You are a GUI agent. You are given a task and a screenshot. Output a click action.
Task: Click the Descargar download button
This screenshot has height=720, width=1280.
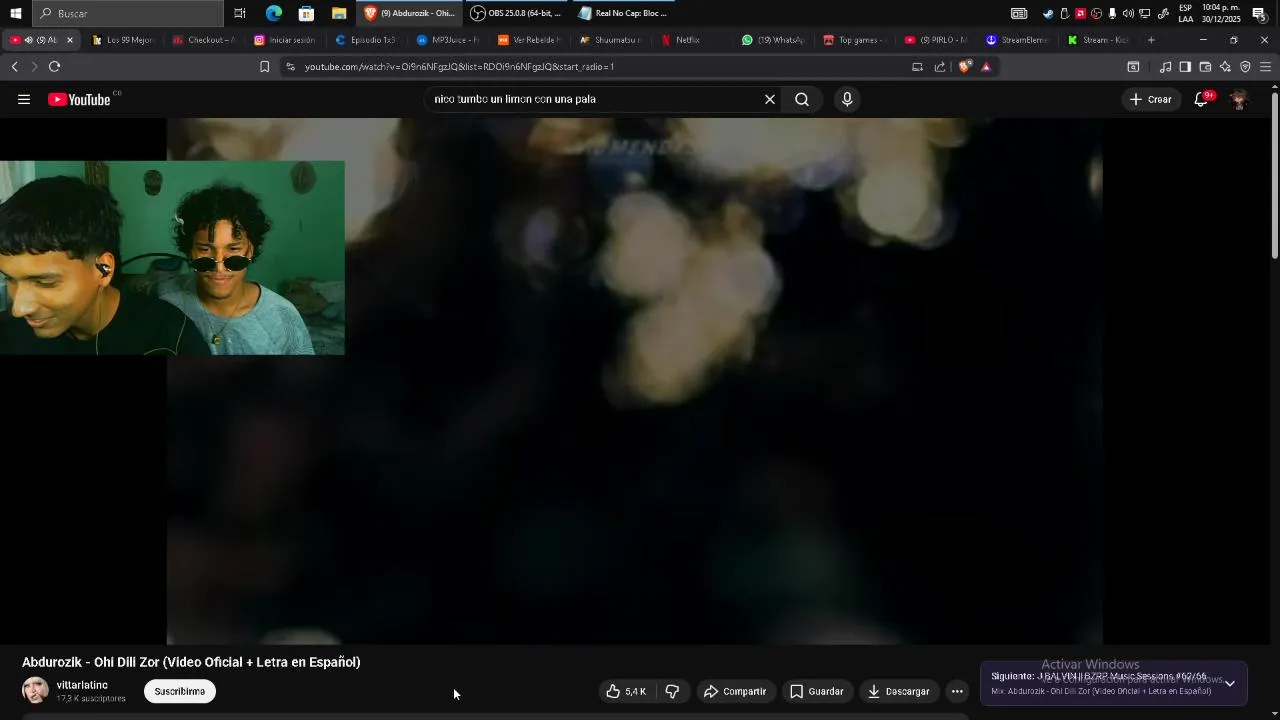tap(899, 691)
